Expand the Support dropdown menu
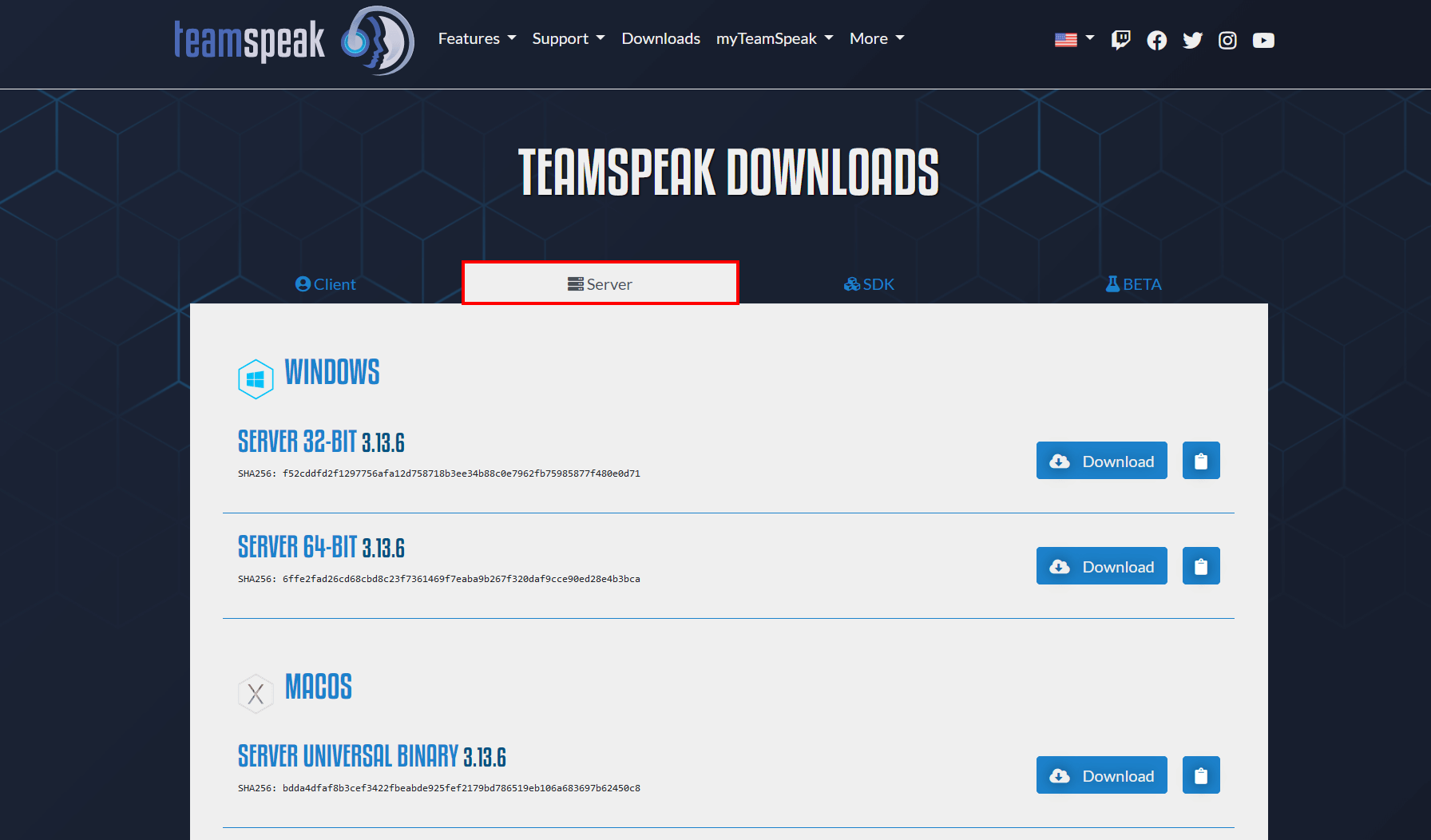The width and height of the screenshot is (1431, 840). click(569, 38)
